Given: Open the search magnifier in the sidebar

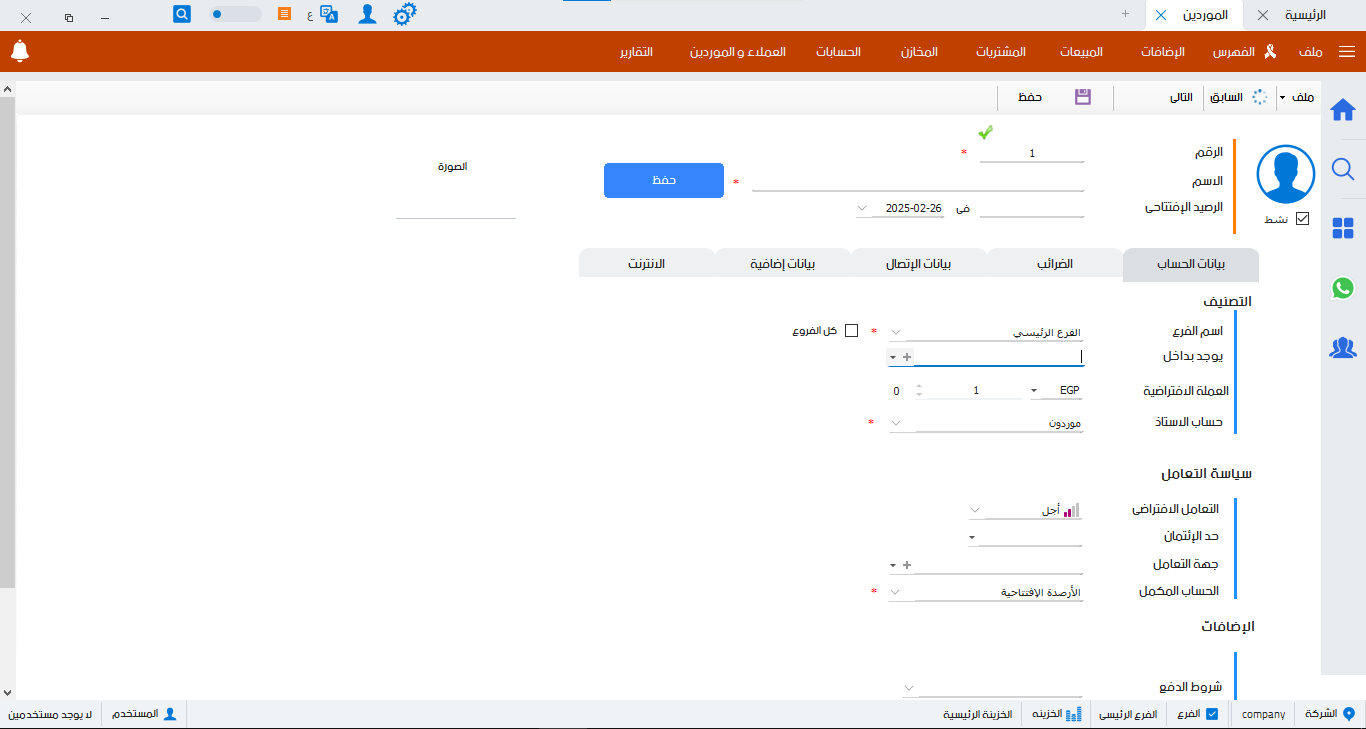Looking at the screenshot, I should [1343, 169].
